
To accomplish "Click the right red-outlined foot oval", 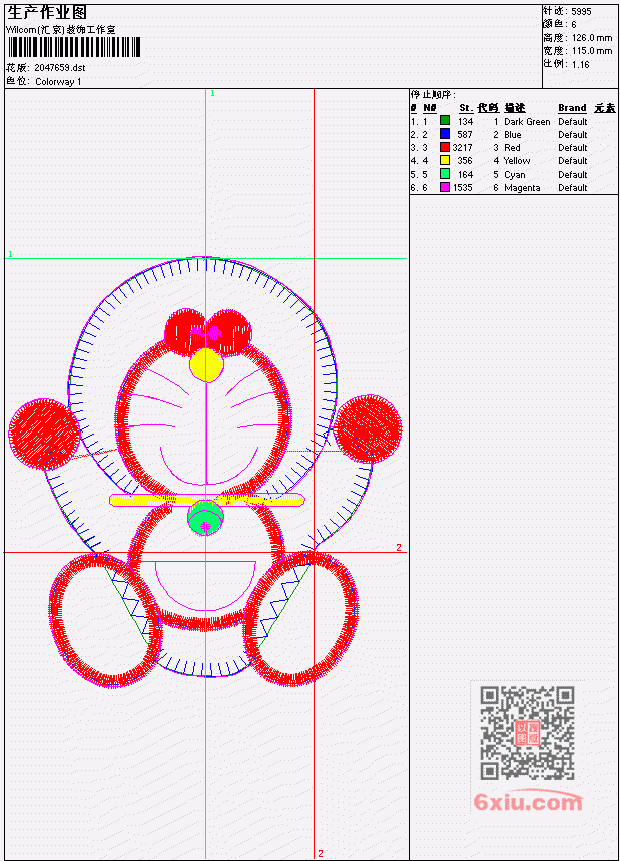I will coord(301,618).
